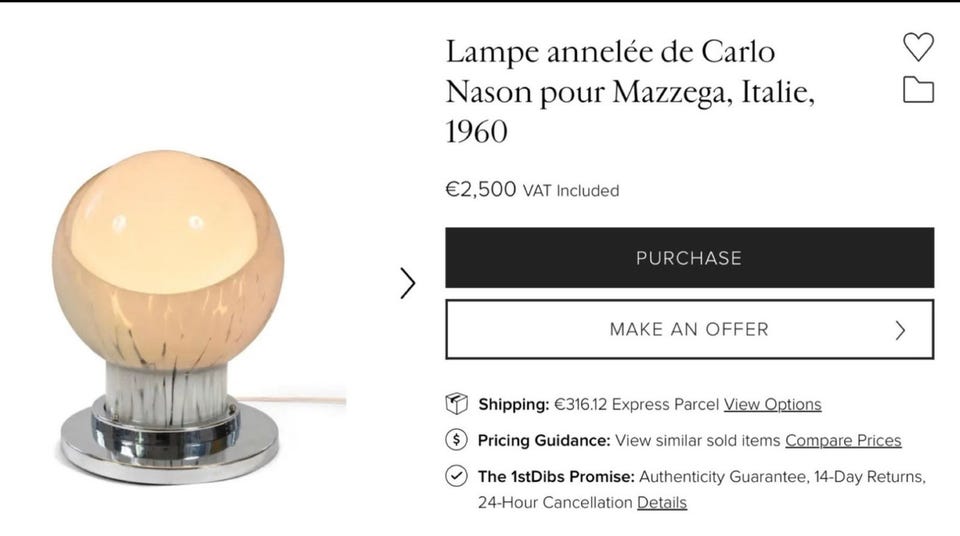This screenshot has height=536, width=960.
Task: Click the VAT Included text
Action: [571, 190]
